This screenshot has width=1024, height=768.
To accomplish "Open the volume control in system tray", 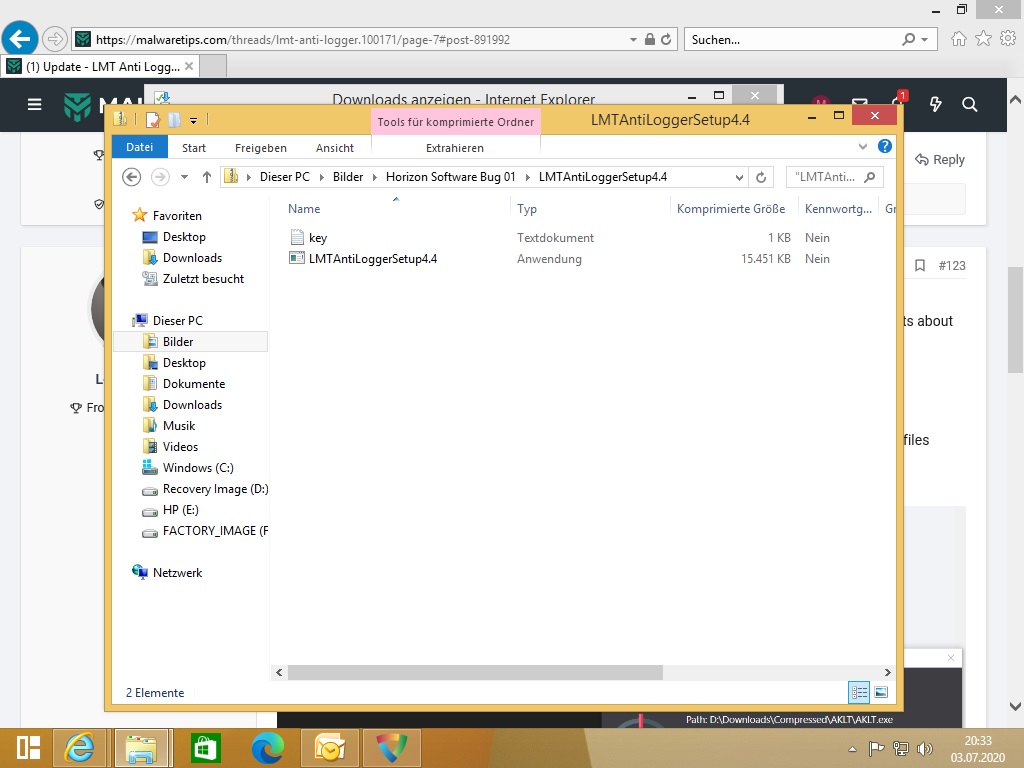I will pos(925,749).
